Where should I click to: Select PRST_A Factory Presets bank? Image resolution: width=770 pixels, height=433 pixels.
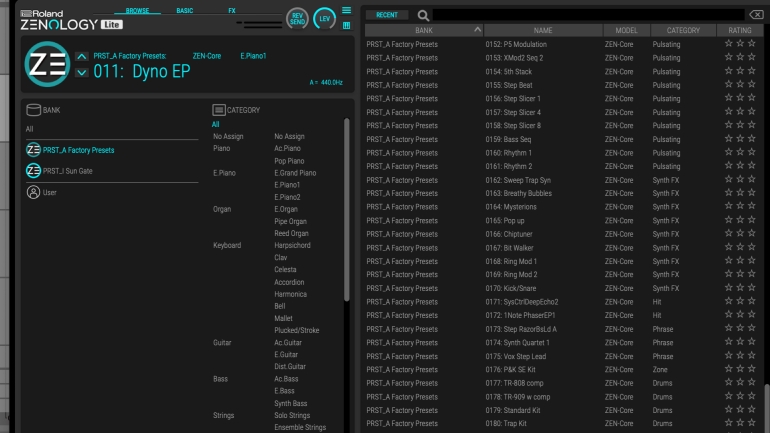pos(78,150)
